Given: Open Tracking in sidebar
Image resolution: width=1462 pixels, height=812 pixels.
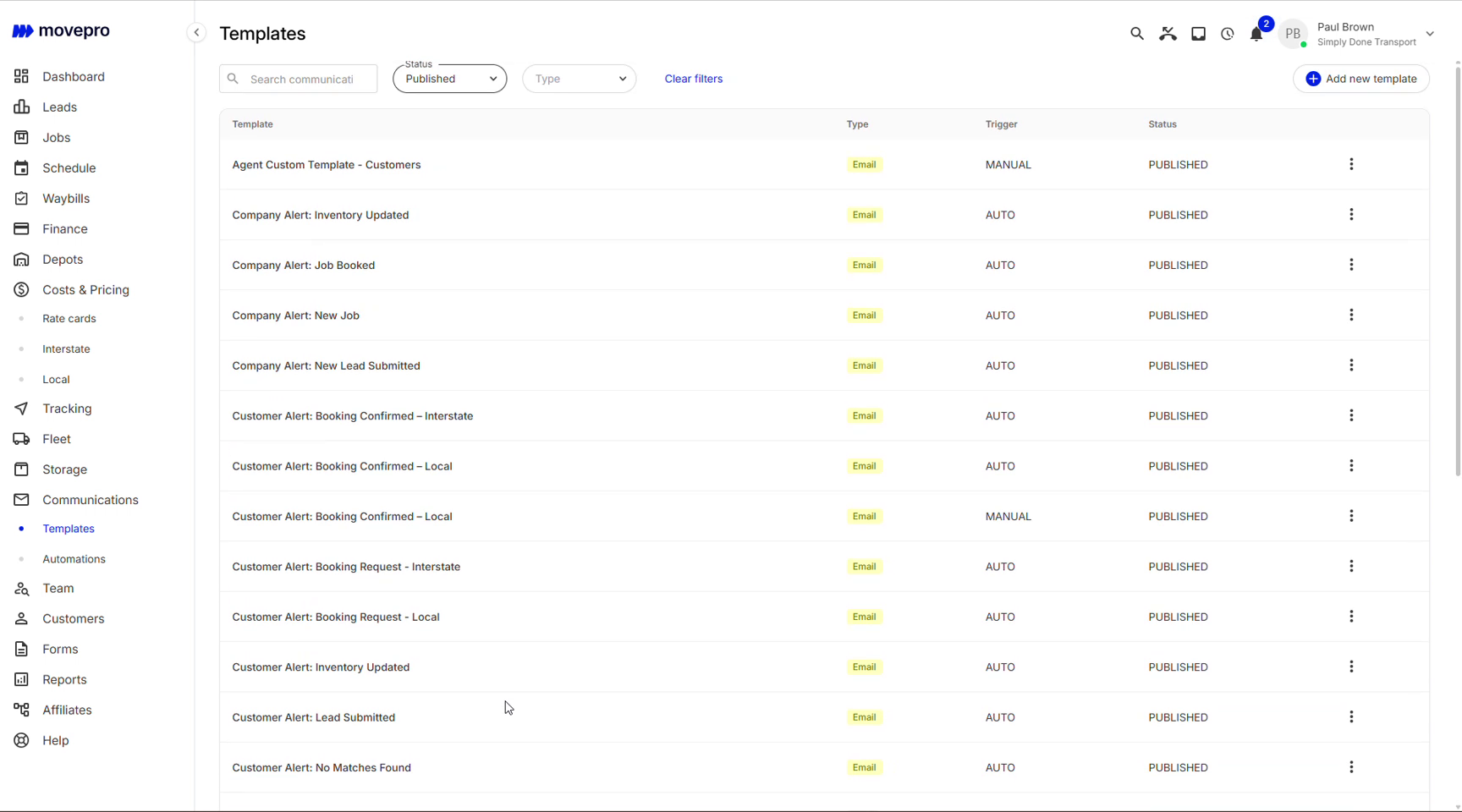Looking at the screenshot, I should [67, 409].
